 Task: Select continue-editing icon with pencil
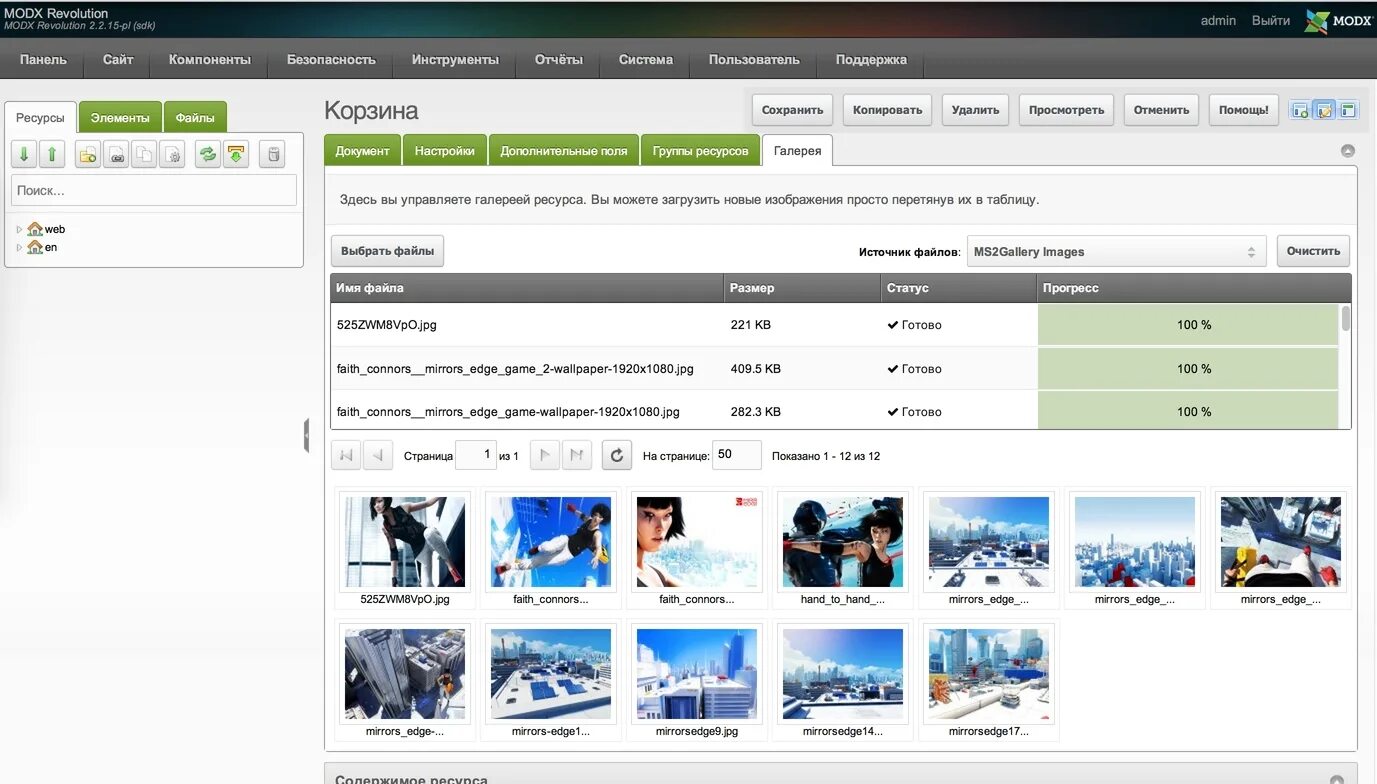[x=1324, y=110]
